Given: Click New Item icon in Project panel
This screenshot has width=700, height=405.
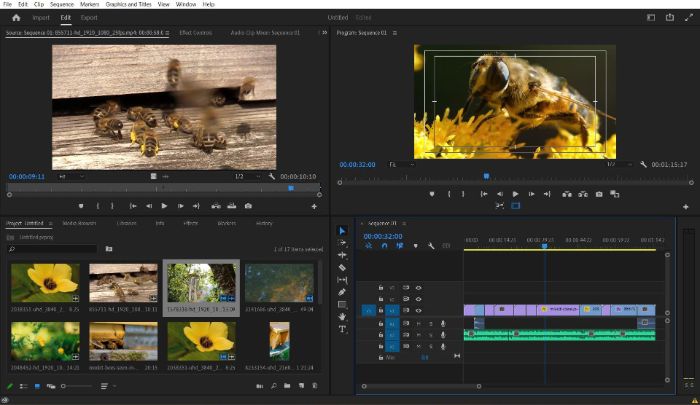Looking at the screenshot, I should 301,386.
